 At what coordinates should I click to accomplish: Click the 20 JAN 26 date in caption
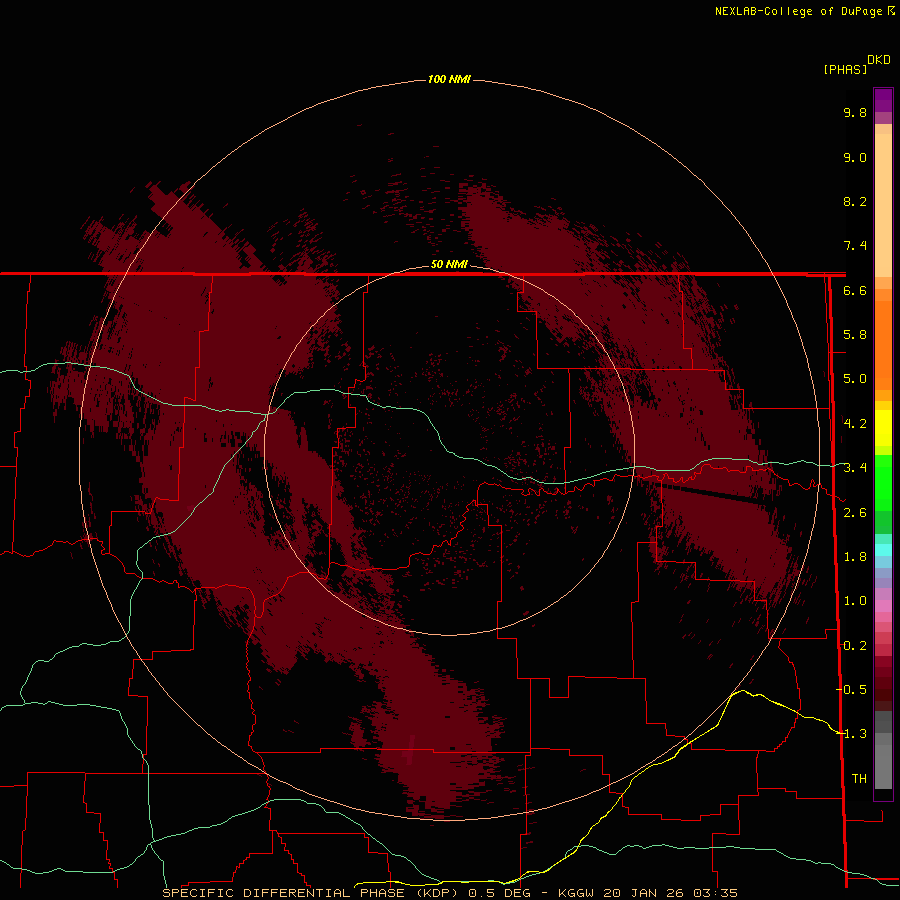pyautogui.click(x=645, y=893)
